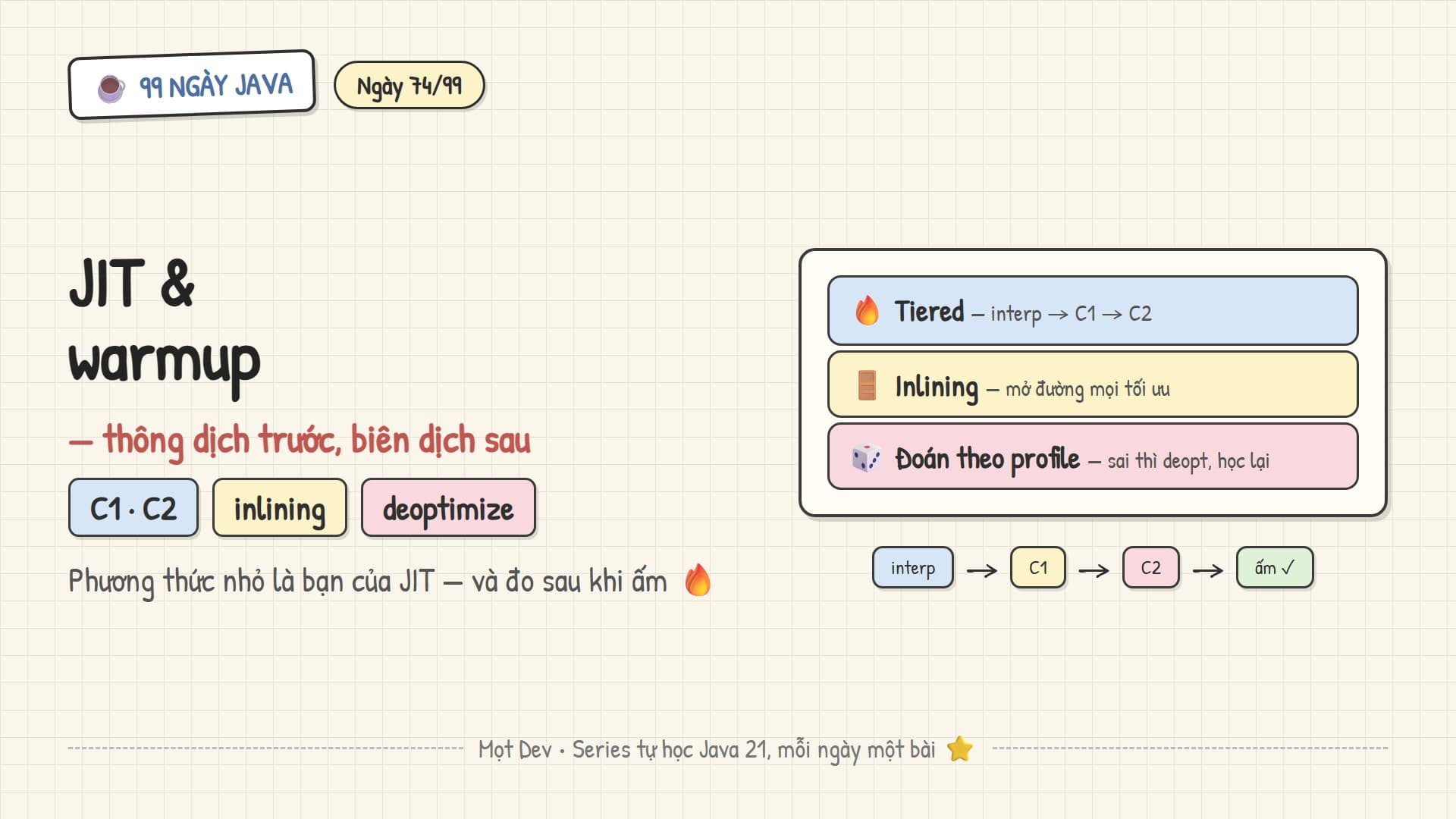Click text 'Phương thức nhỏ là bạn của JIT'
This screenshot has height=819, width=1456.
click(x=252, y=582)
